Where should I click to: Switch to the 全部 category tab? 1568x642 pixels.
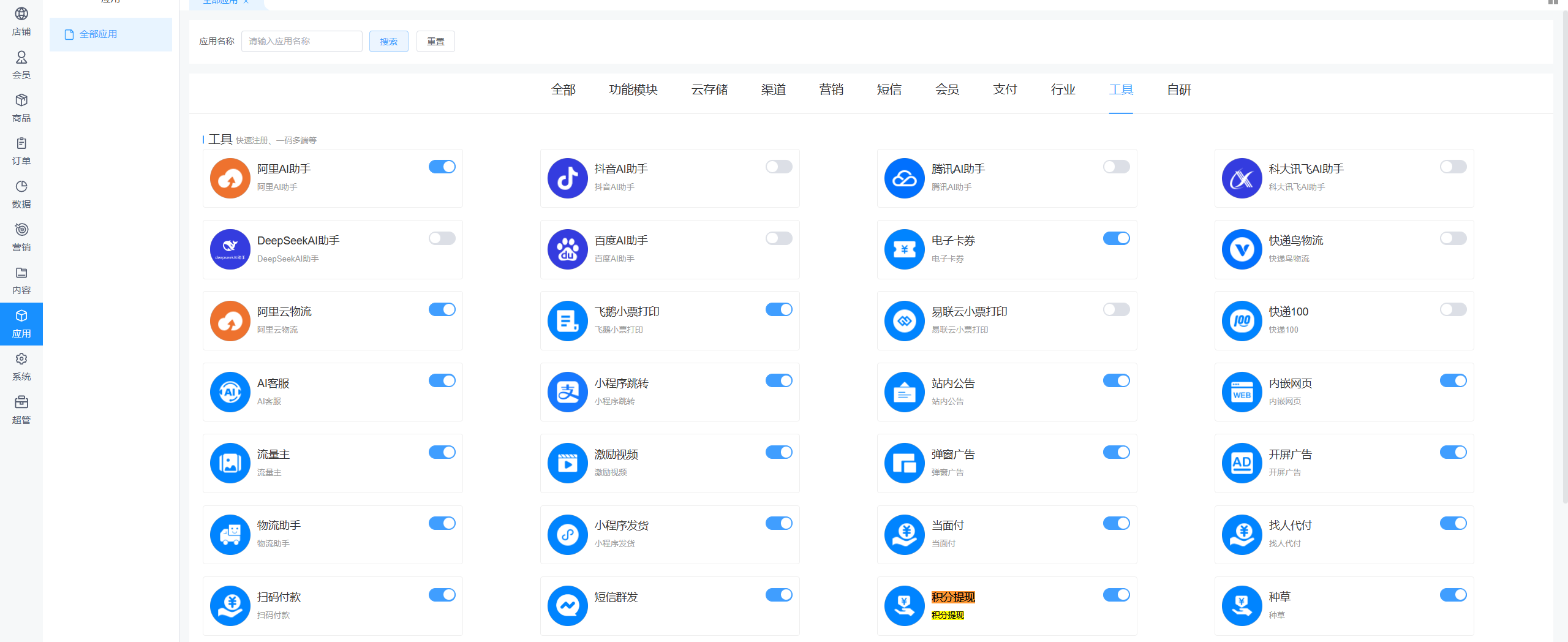click(x=563, y=90)
